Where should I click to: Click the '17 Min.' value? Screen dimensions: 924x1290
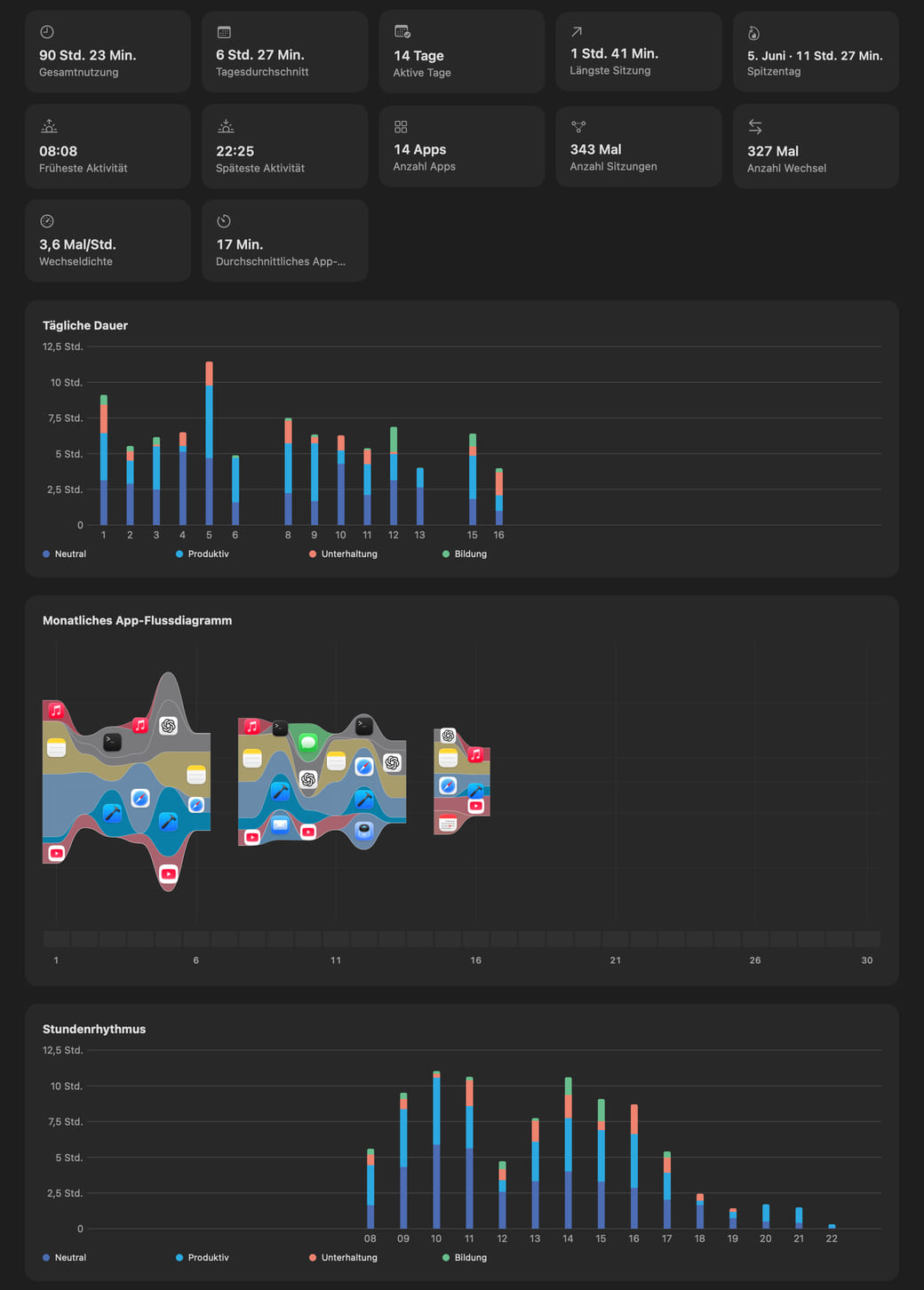point(239,244)
